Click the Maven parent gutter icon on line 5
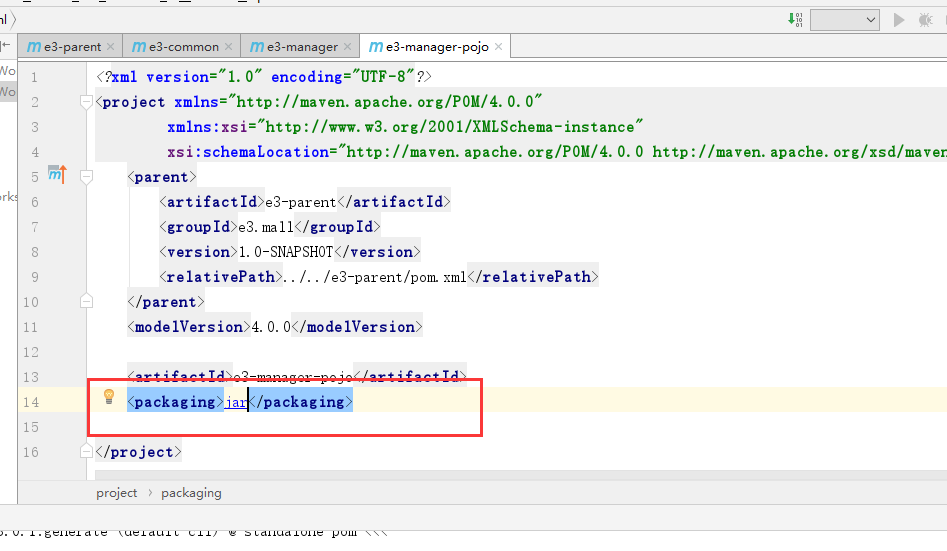The image size is (947, 551). point(57,175)
